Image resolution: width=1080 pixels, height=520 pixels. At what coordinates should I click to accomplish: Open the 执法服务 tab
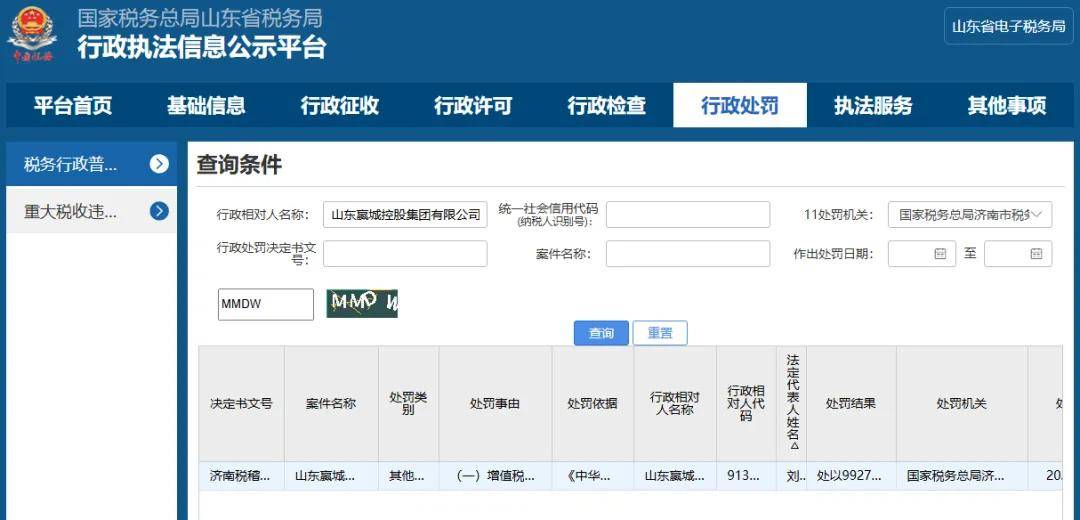[x=873, y=106]
